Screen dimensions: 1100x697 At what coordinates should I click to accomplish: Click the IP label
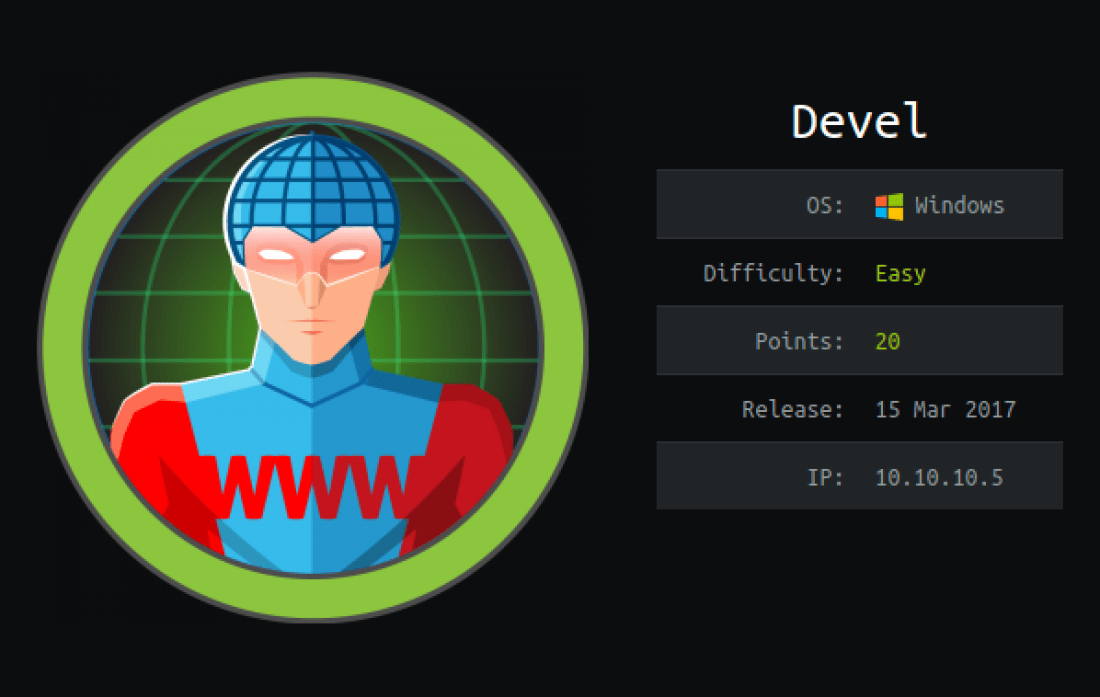point(825,478)
